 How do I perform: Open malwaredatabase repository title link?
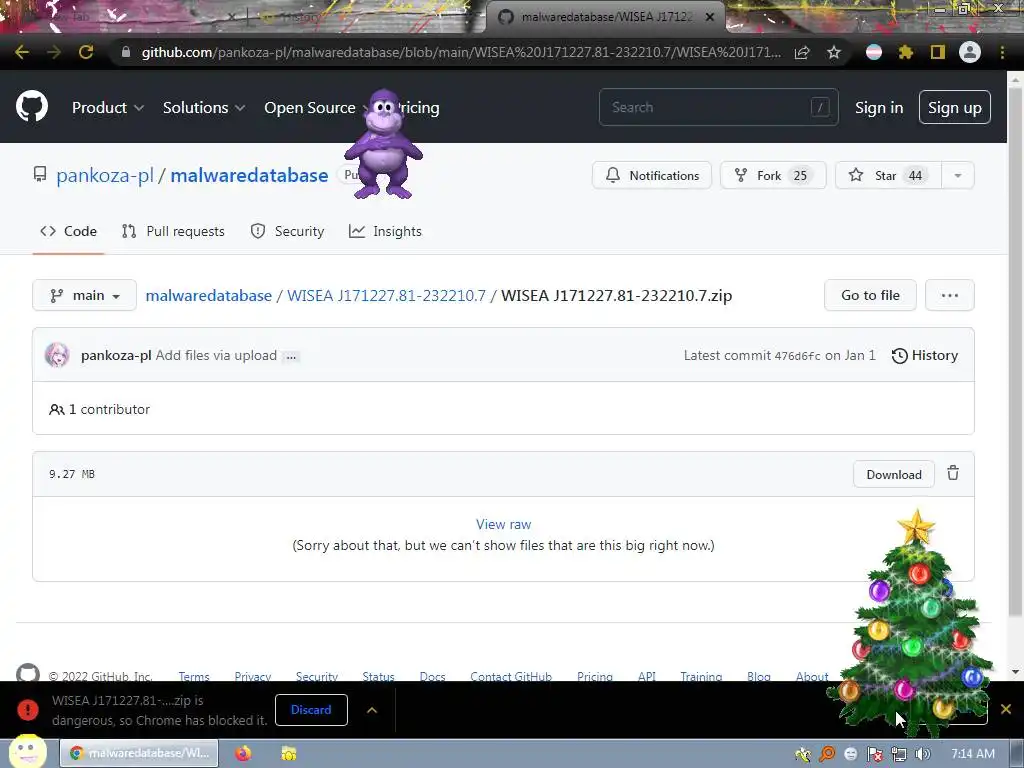point(249,176)
